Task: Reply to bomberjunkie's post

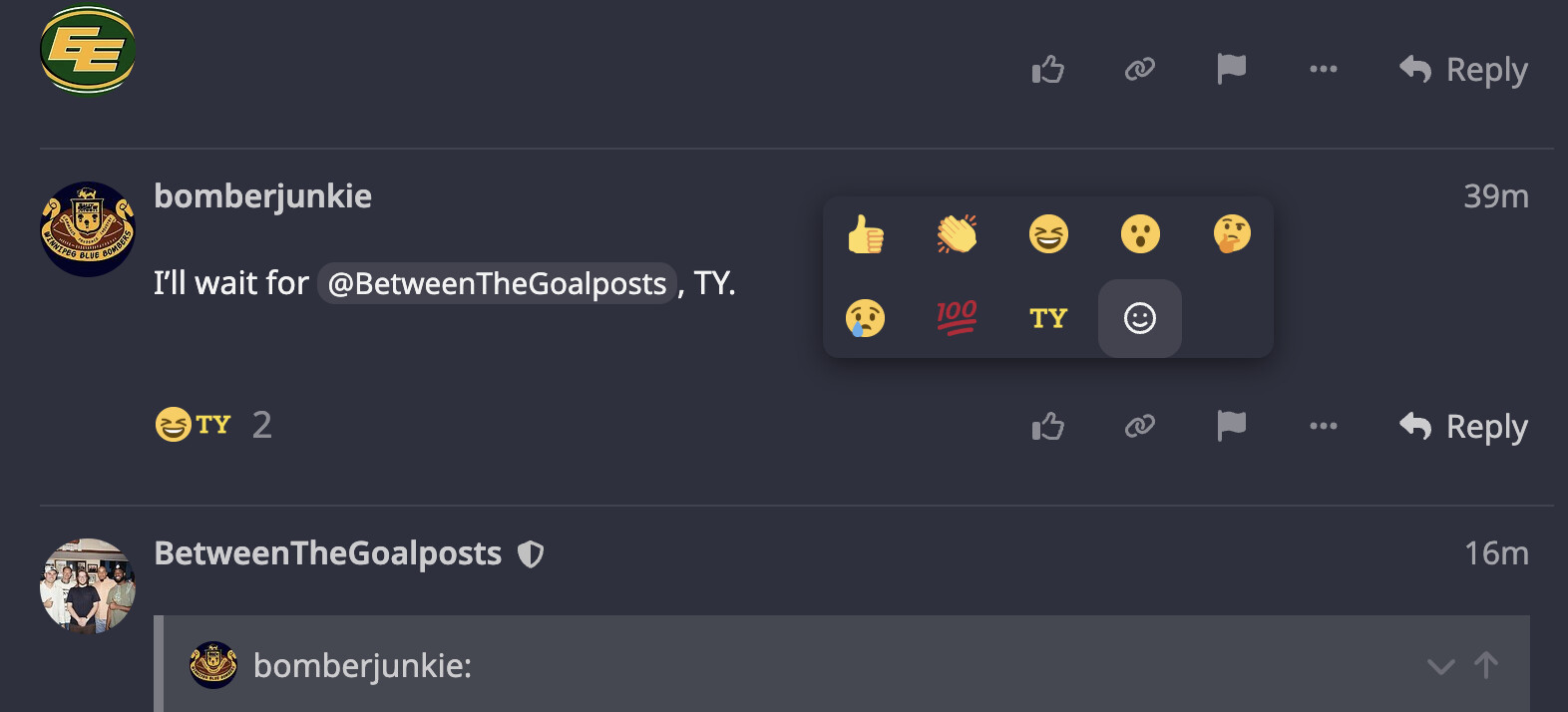Action: [1463, 427]
